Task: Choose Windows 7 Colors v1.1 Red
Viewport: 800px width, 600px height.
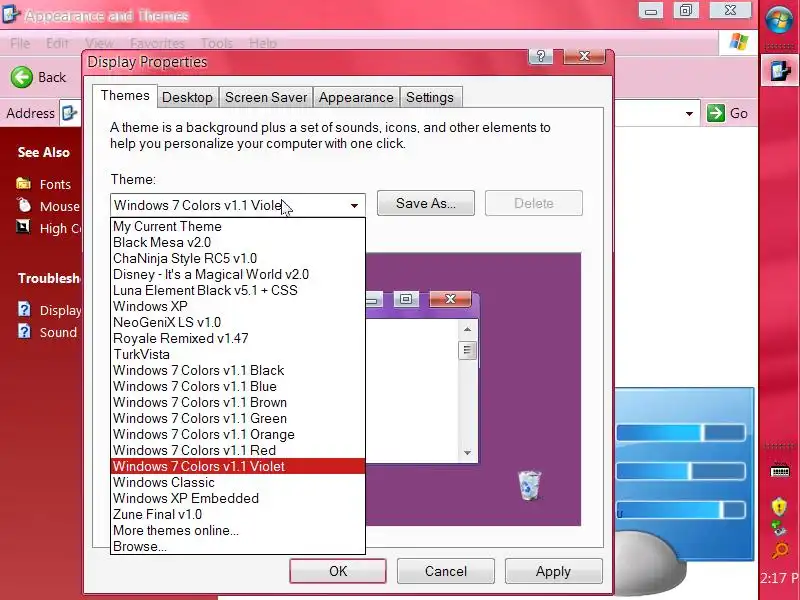Action: 238,450
